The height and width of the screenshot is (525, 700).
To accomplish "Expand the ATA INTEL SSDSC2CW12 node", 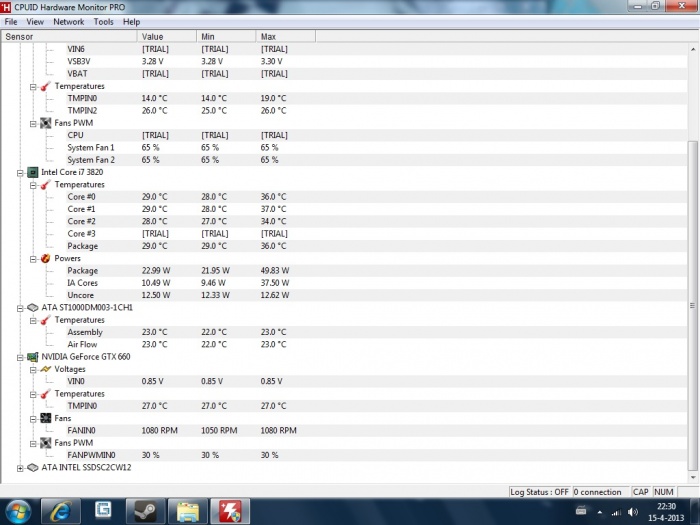I will [x=20, y=468].
